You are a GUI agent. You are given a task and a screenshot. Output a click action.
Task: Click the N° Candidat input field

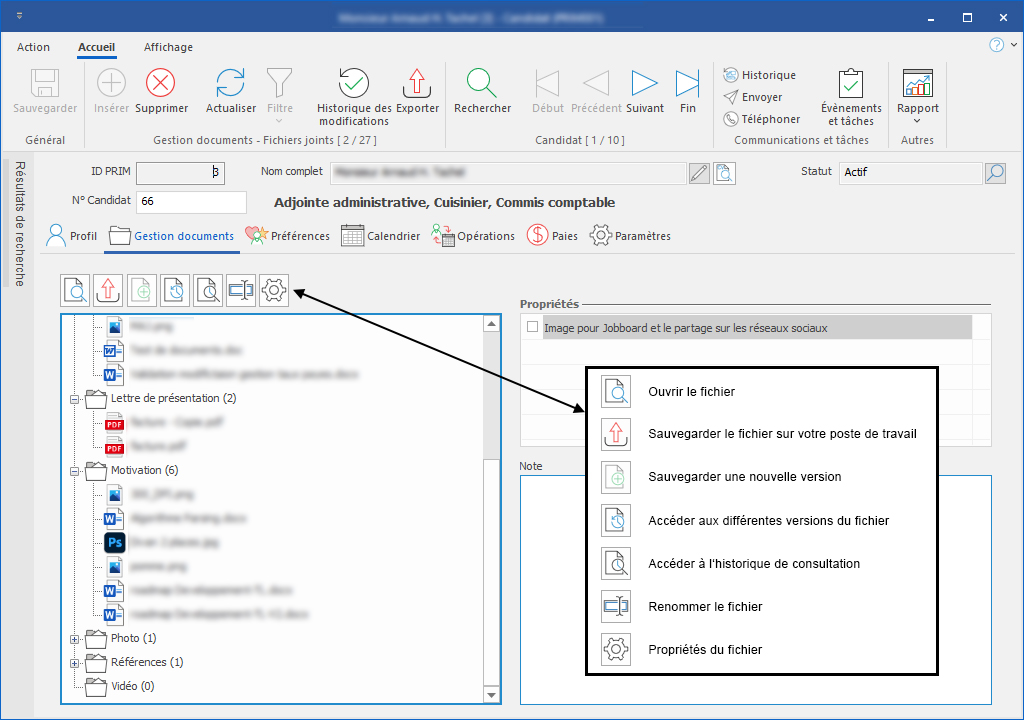click(191, 202)
